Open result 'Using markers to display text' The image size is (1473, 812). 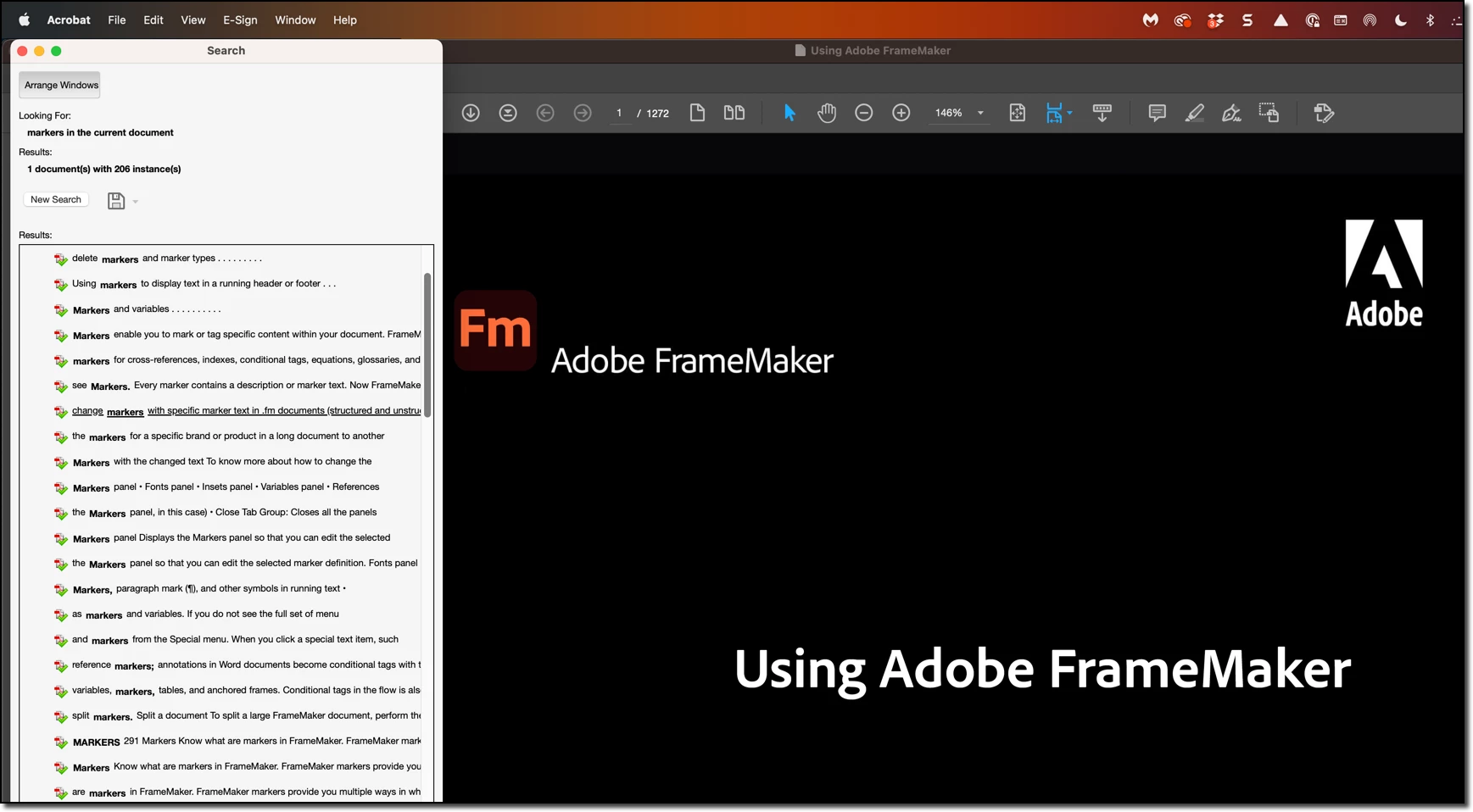click(x=204, y=284)
